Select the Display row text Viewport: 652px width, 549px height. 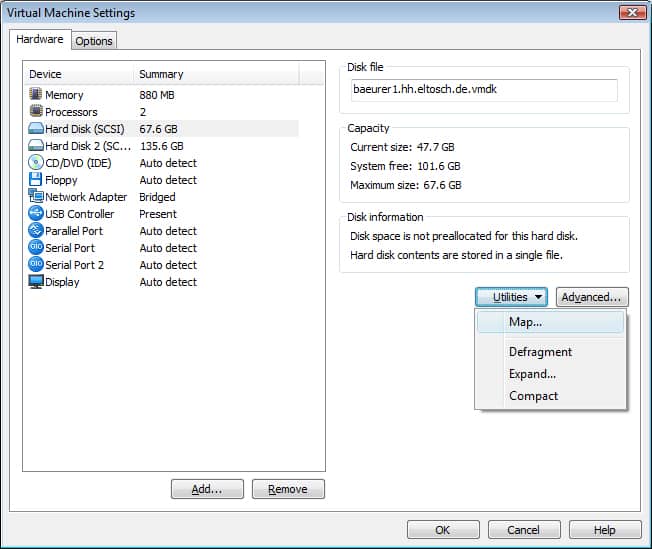pyautogui.click(x=62, y=282)
